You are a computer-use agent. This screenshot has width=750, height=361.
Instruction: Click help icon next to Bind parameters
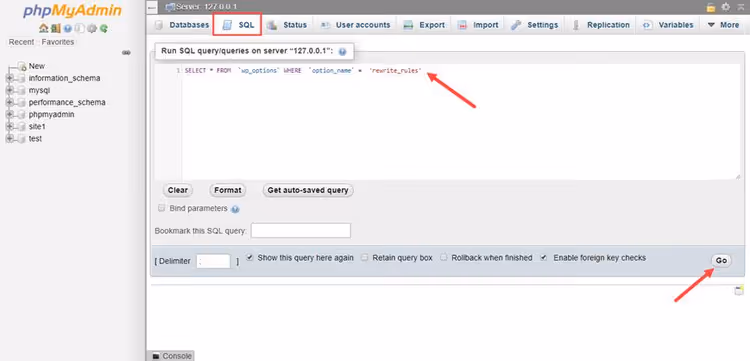pos(235,209)
